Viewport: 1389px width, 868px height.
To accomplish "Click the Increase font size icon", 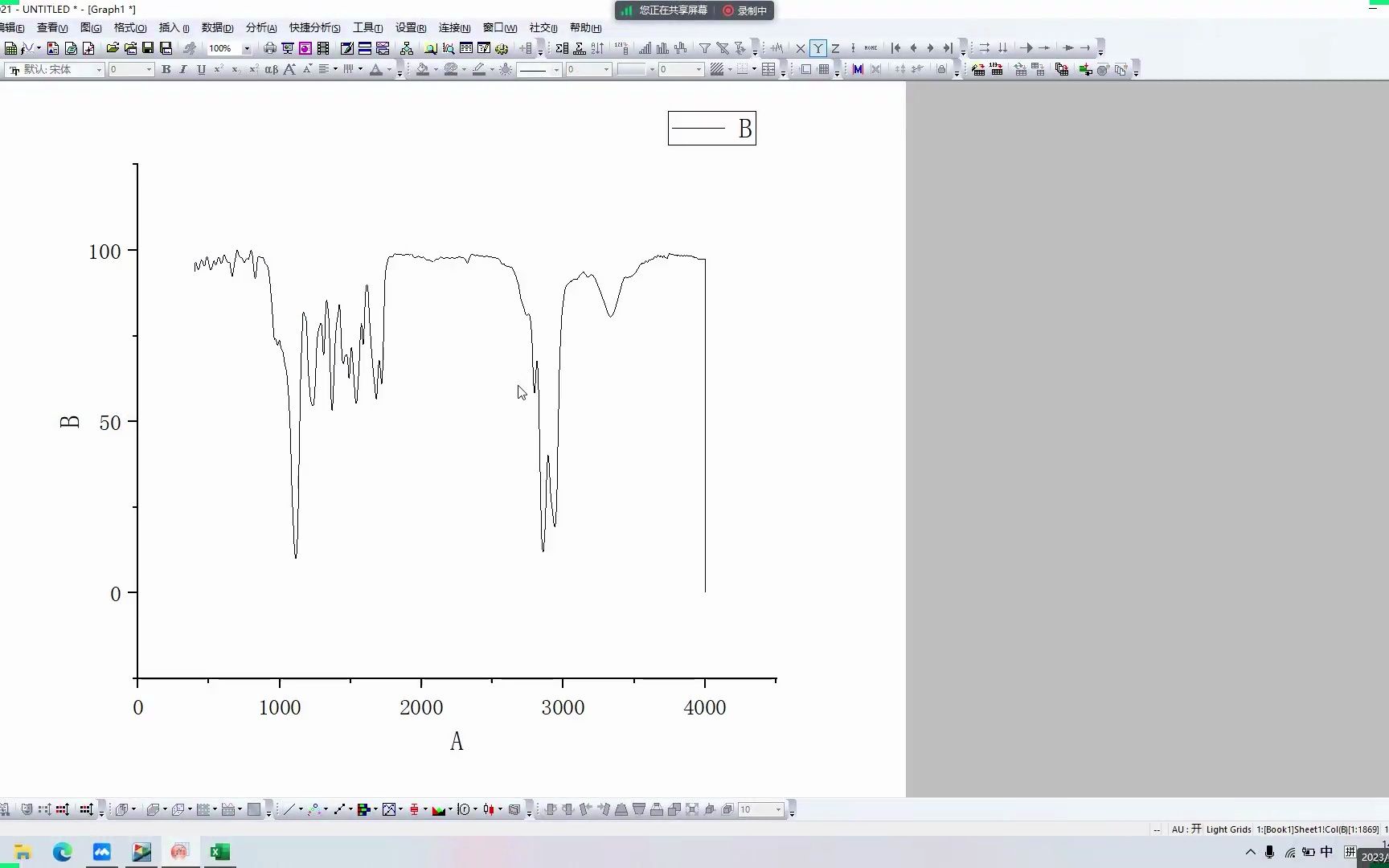I will [x=289, y=70].
